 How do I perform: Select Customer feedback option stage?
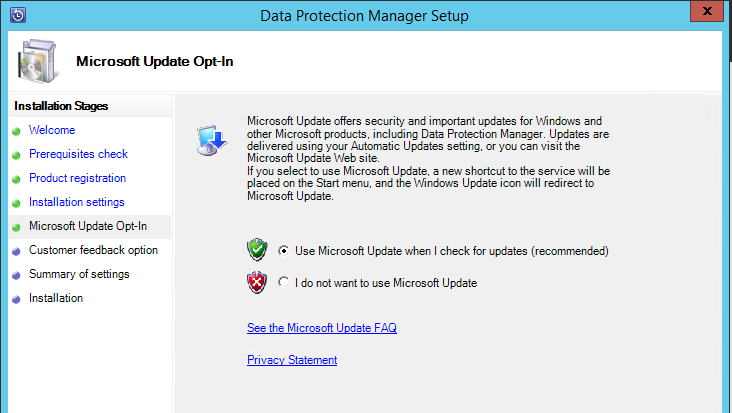coord(93,250)
